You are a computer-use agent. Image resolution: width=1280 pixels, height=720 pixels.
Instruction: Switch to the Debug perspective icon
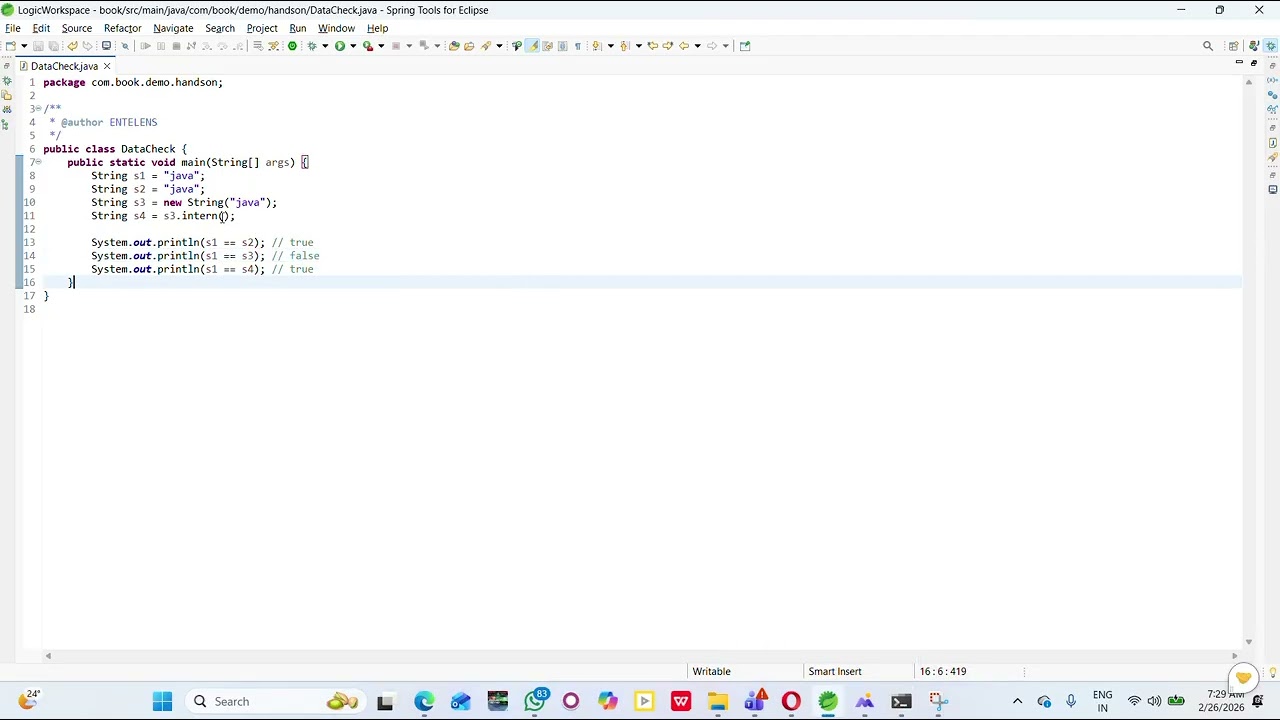1270,46
